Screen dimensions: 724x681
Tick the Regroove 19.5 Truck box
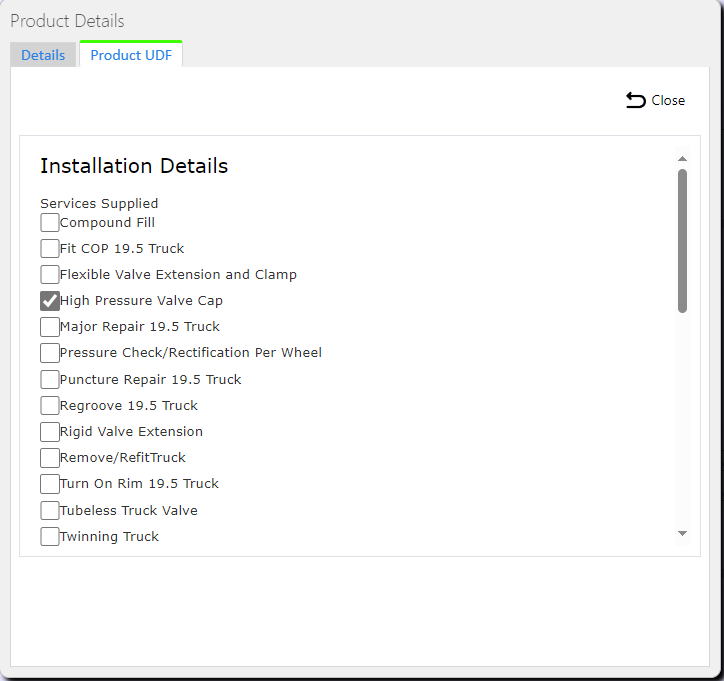(x=50, y=405)
